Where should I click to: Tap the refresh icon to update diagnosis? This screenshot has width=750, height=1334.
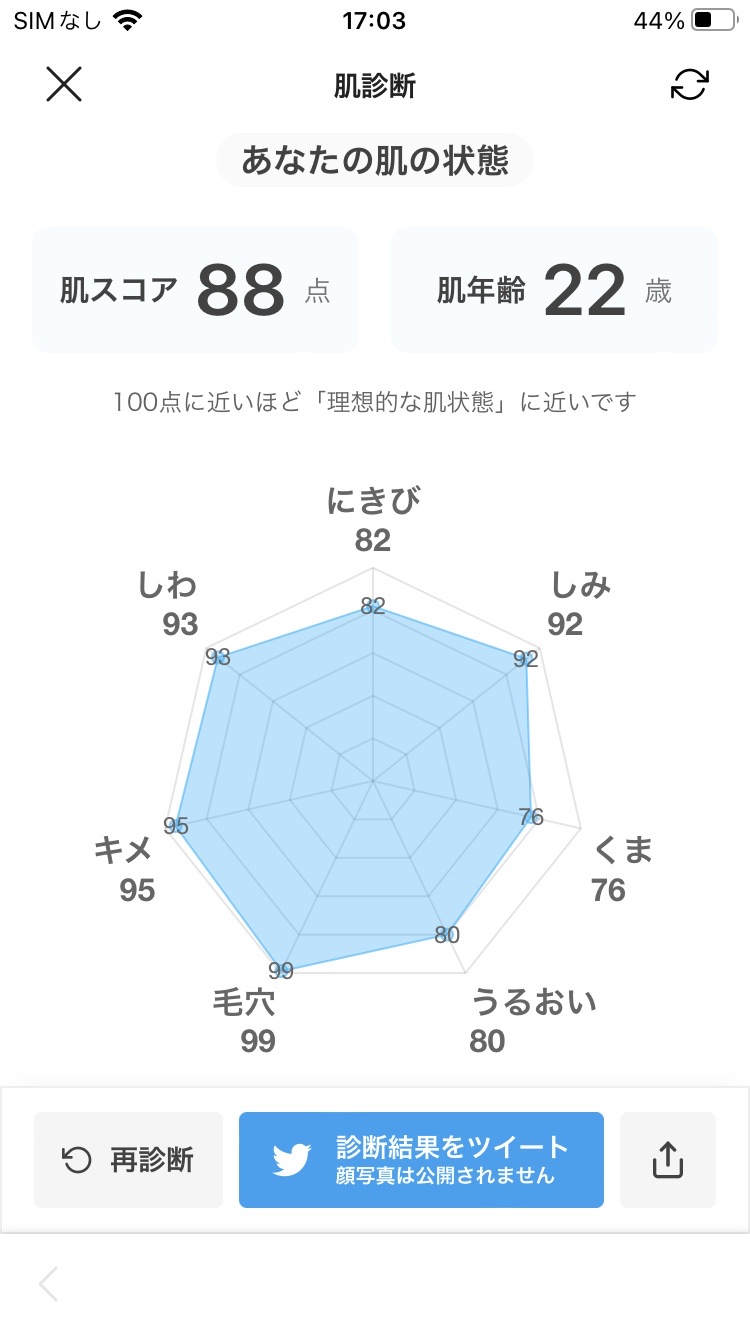click(x=689, y=85)
